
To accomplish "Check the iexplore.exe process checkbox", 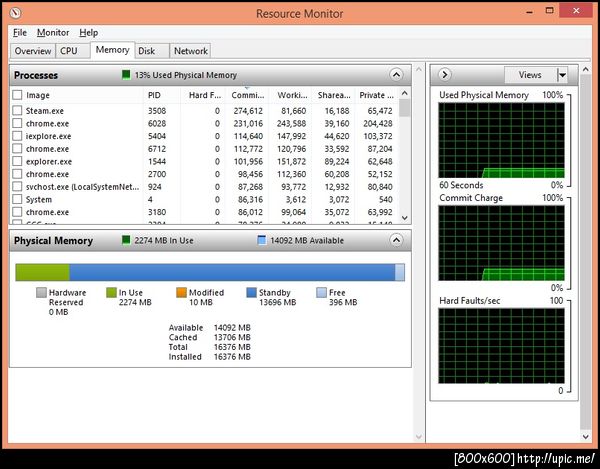I will 17,136.
